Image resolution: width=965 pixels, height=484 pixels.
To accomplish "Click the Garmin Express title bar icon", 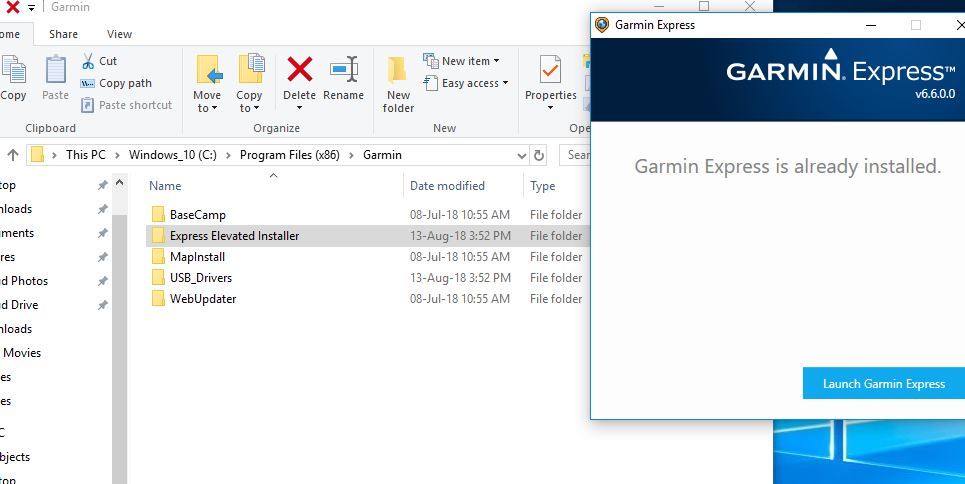I will 602,25.
